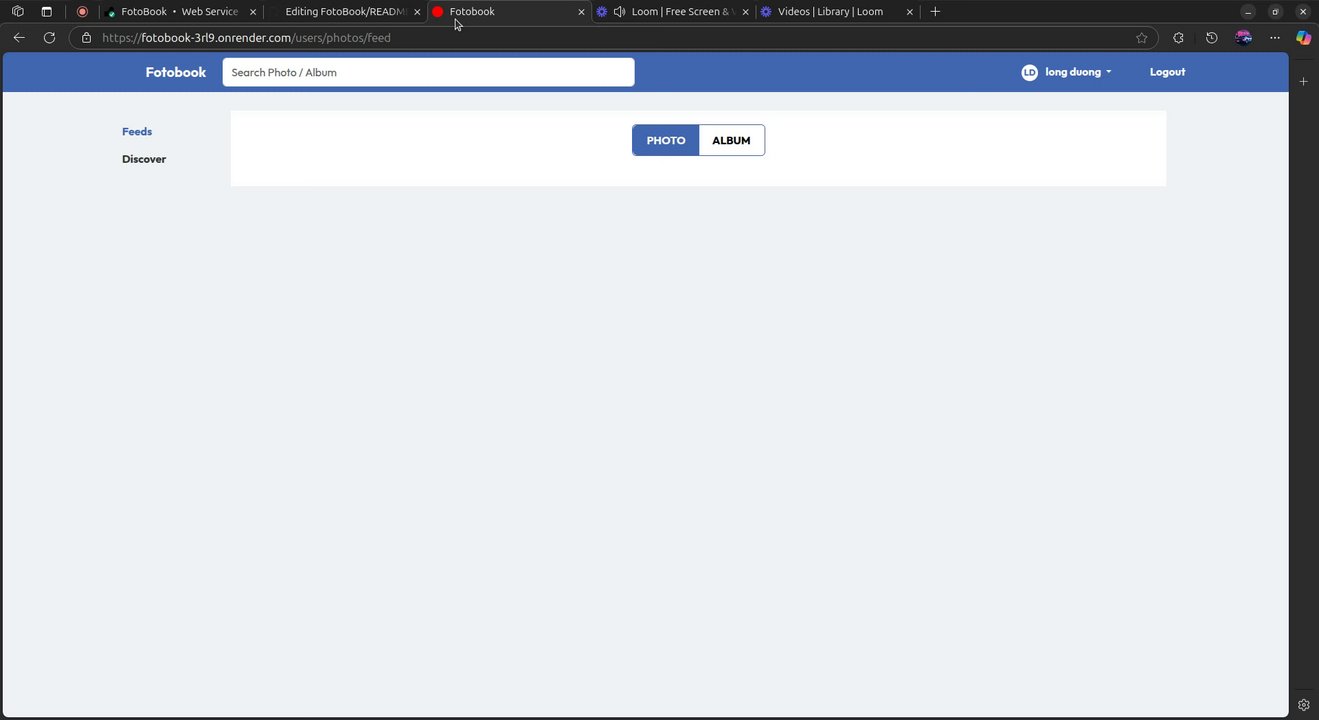Open the Discover sidebar link
Viewport: 1319px width, 720px height.
pos(144,159)
